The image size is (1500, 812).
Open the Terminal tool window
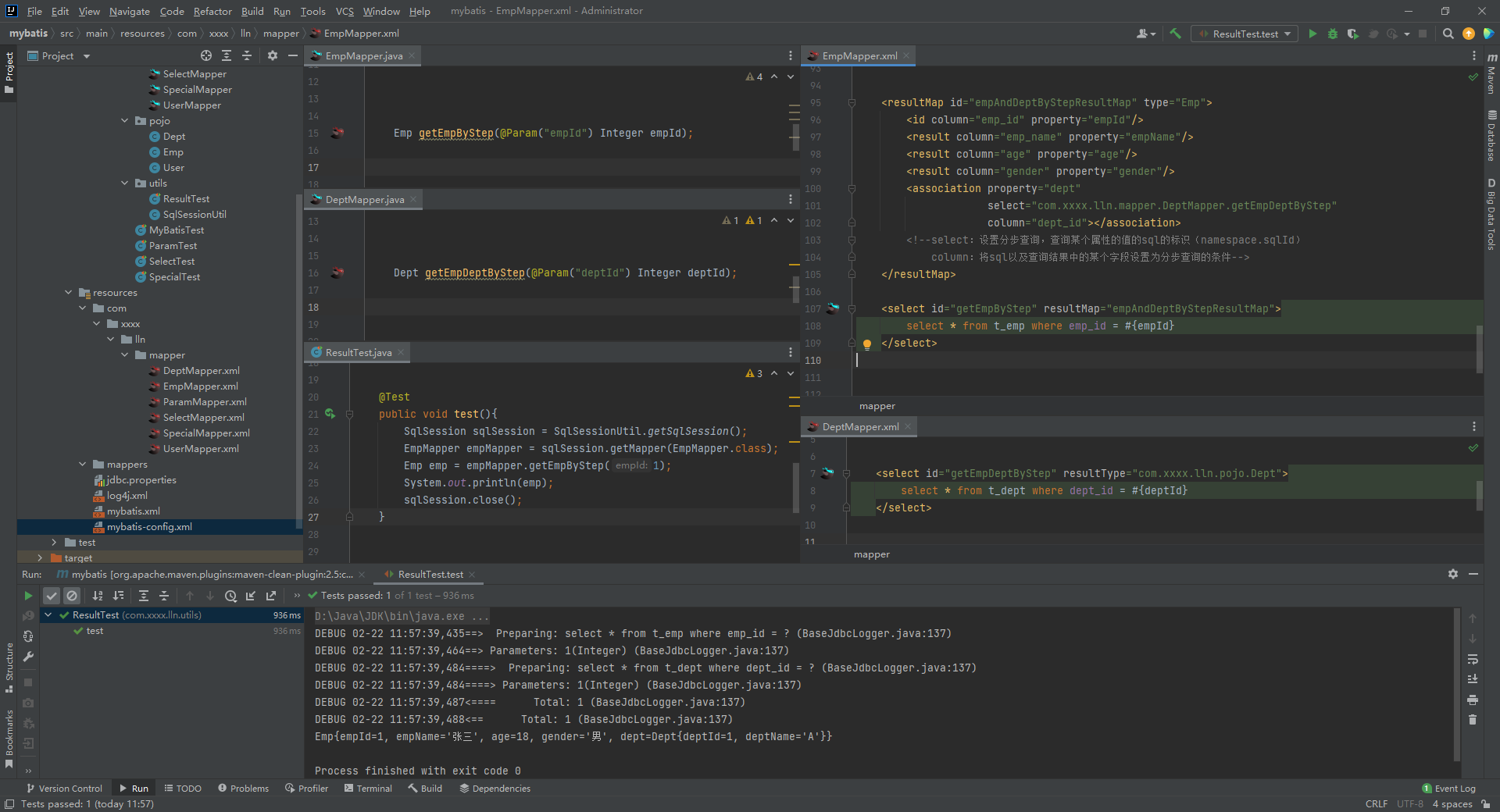[x=368, y=789]
